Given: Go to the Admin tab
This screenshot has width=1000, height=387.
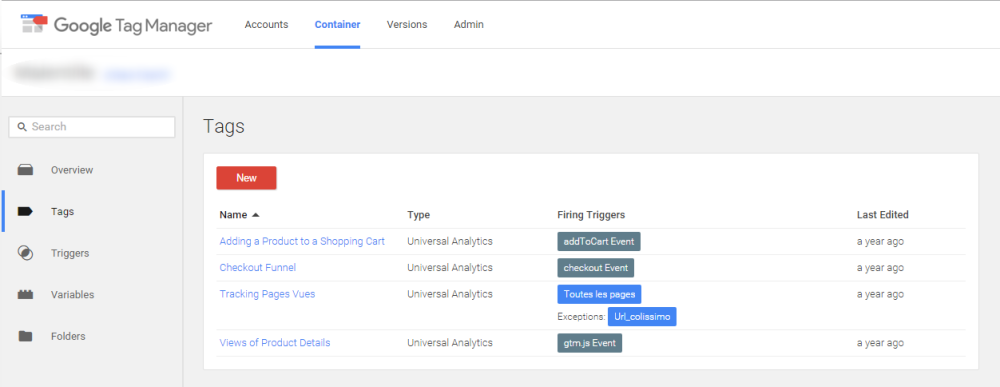Looking at the screenshot, I should point(469,25).
